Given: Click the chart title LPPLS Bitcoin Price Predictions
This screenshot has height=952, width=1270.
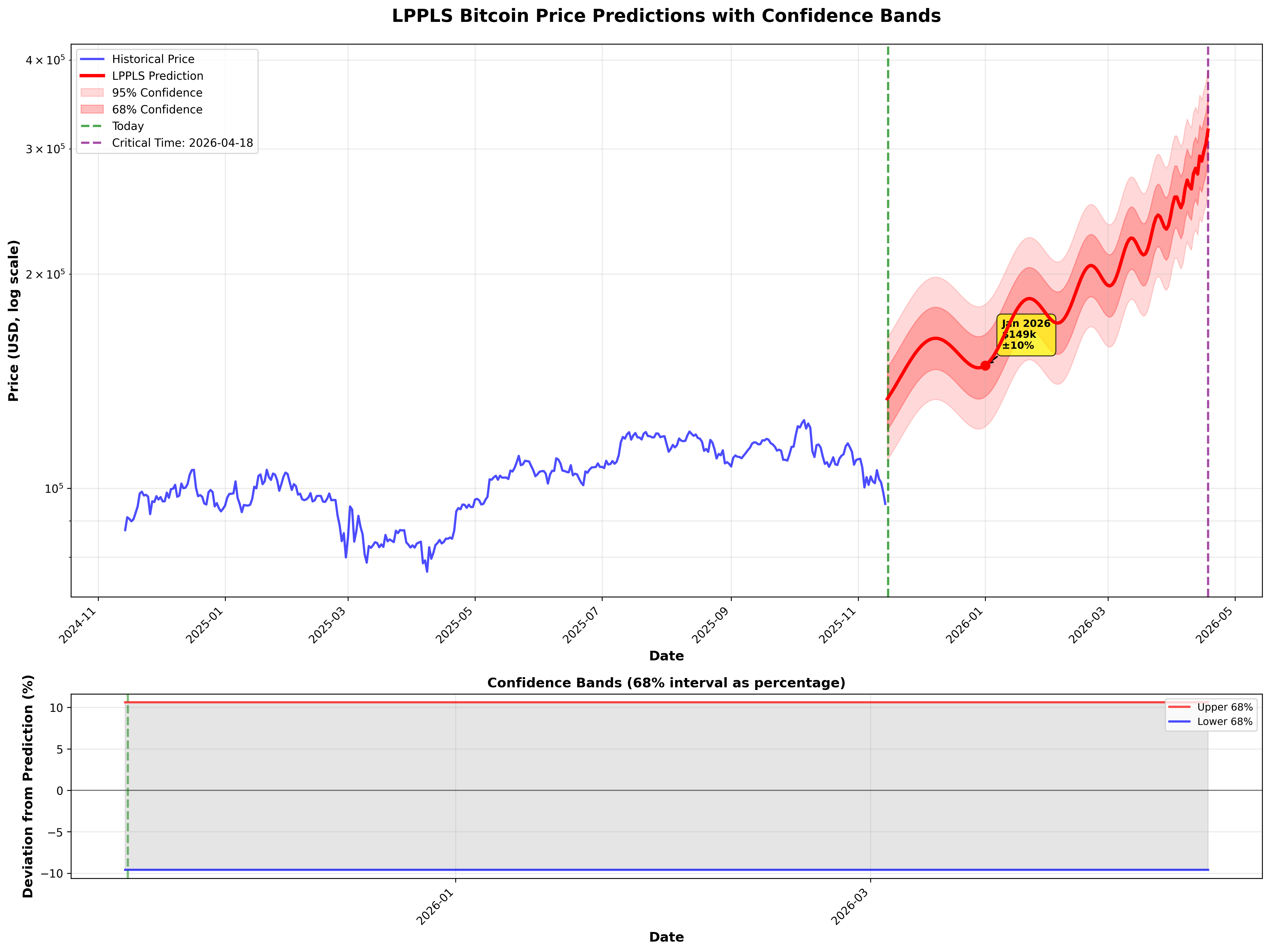Looking at the screenshot, I should click(666, 16).
